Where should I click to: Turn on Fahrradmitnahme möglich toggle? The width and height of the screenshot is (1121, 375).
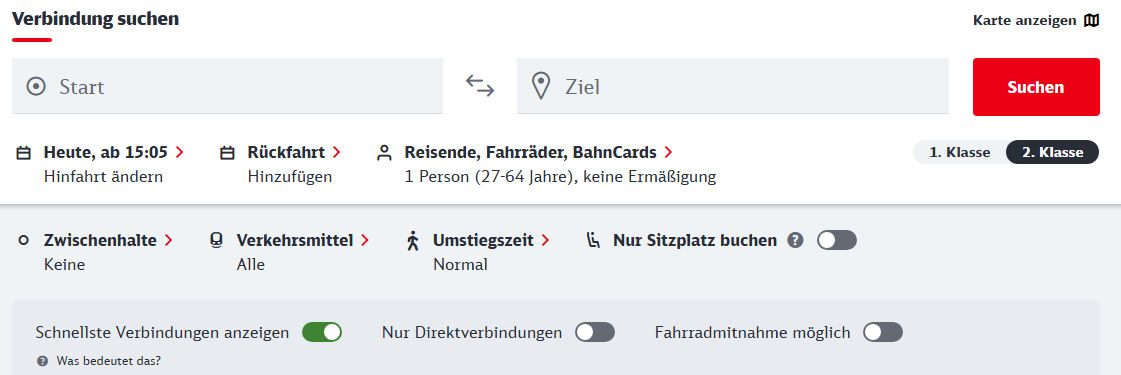click(x=883, y=332)
